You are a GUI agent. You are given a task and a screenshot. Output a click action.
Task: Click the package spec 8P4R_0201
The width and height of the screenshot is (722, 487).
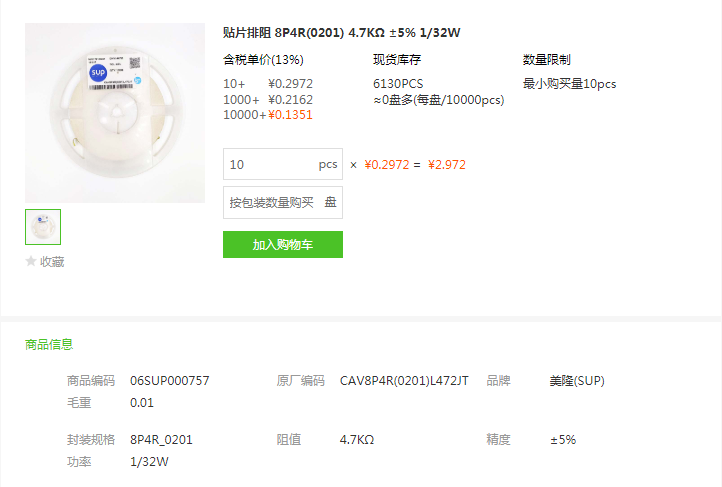[161, 440]
